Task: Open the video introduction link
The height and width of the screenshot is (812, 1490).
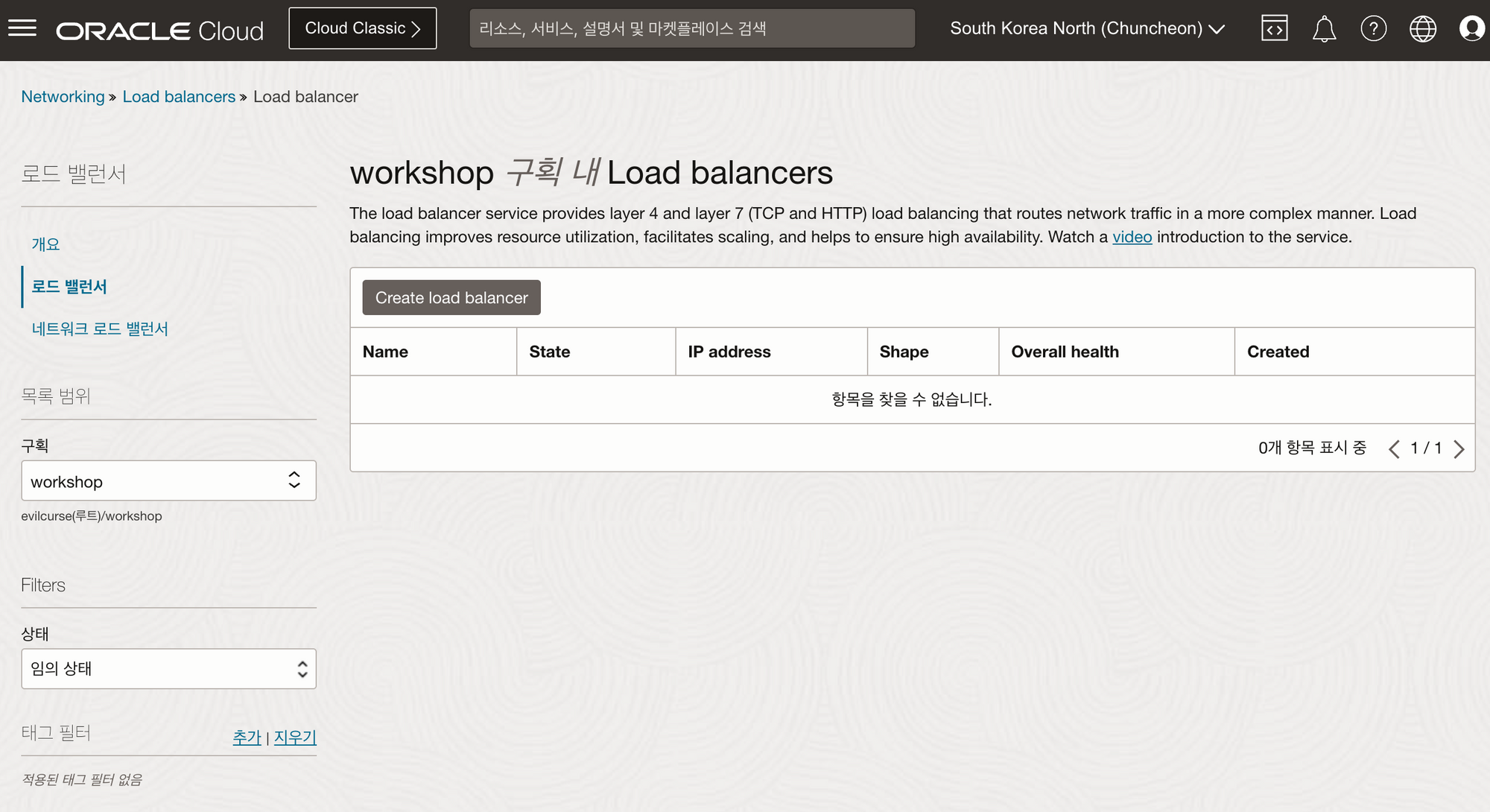Action: pos(1132,237)
